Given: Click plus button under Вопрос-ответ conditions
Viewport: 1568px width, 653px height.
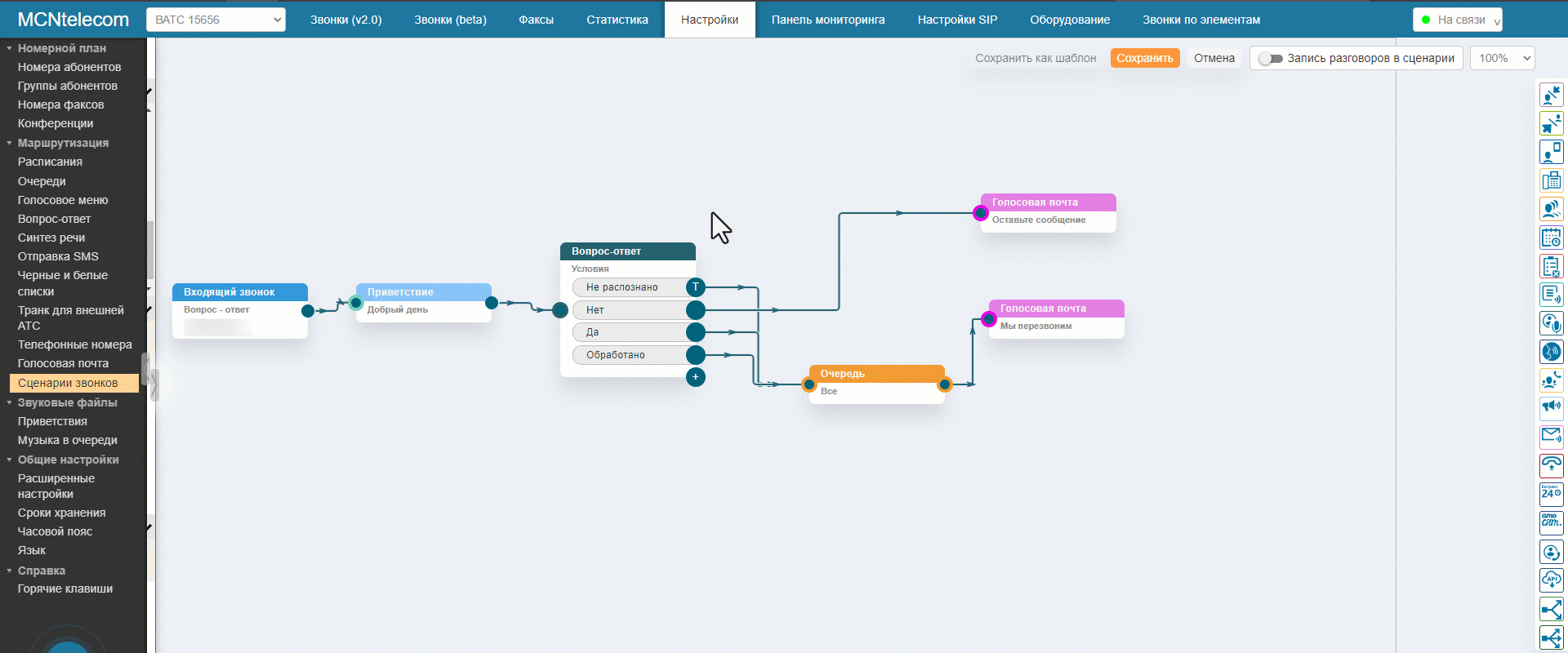Looking at the screenshot, I should click(x=696, y=377).
